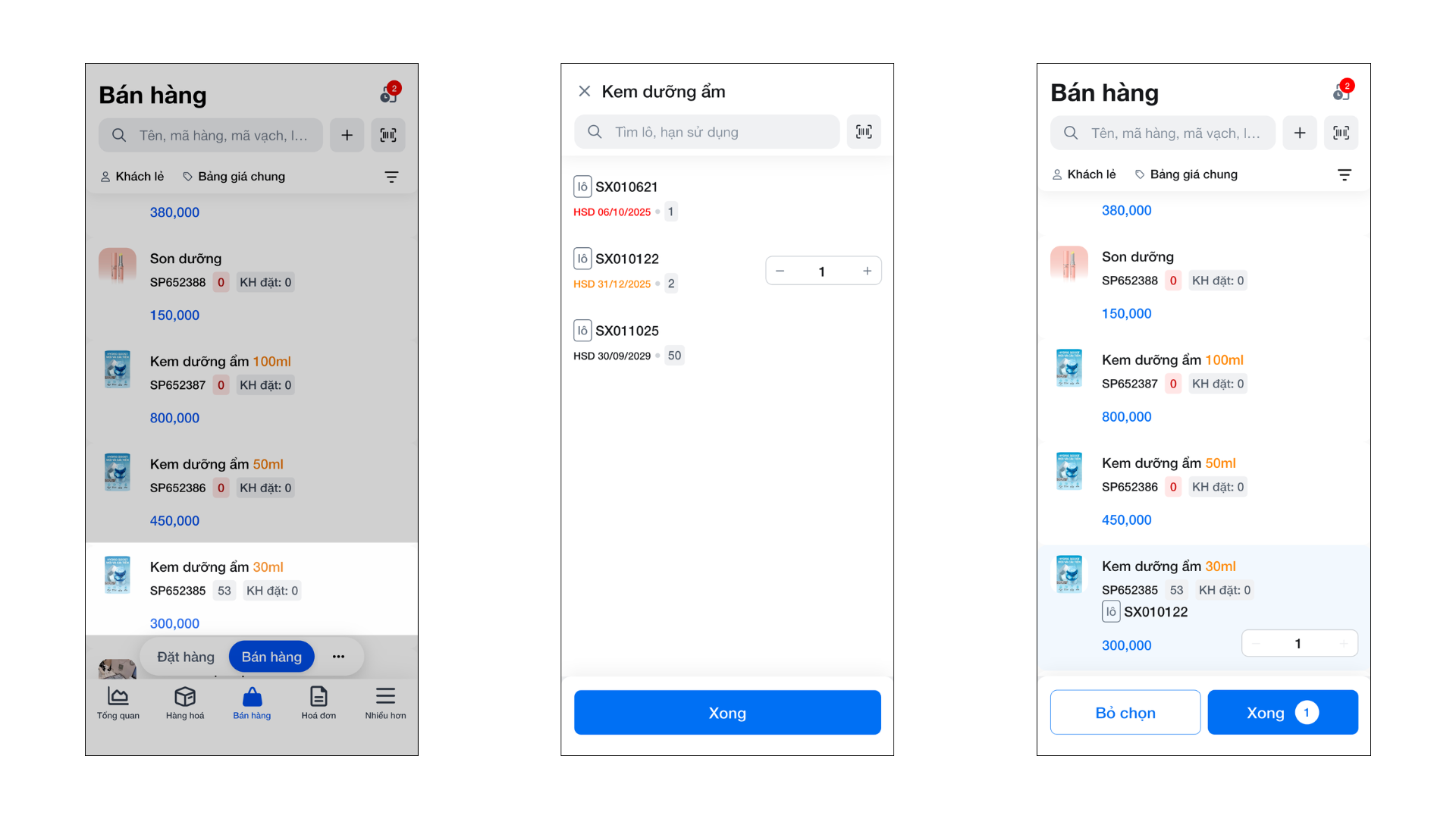
Task: Tap the barcode scanner icon in the batch search
Action: (x=864, y=132)
